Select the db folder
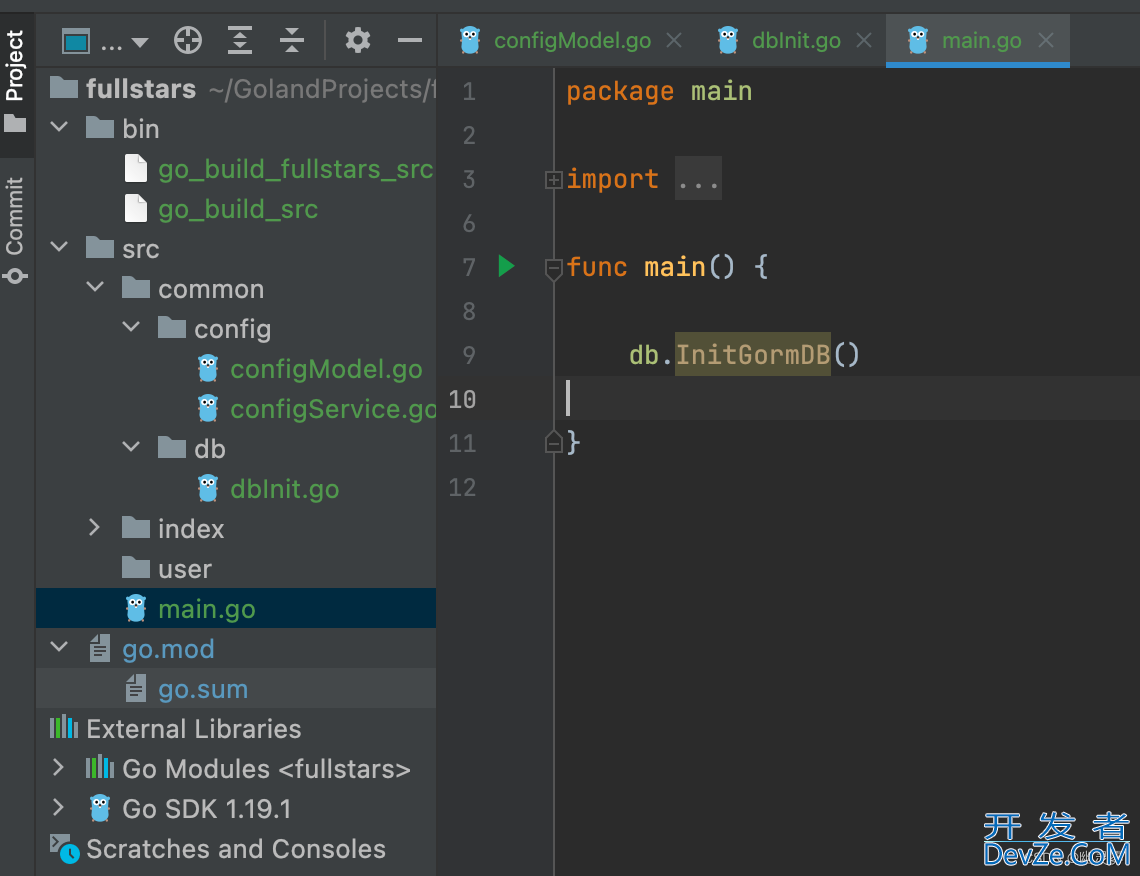The image size is (1140, 876). (x=236, y=449)
